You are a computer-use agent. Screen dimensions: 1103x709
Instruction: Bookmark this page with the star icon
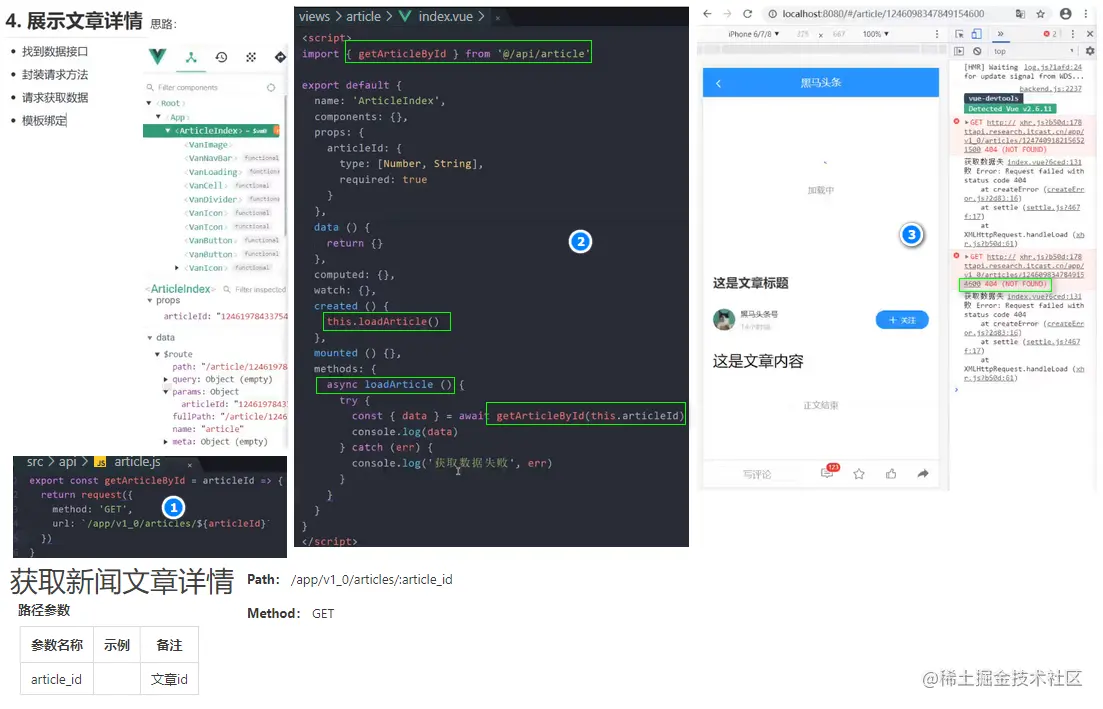click(x=1040, y=13)
